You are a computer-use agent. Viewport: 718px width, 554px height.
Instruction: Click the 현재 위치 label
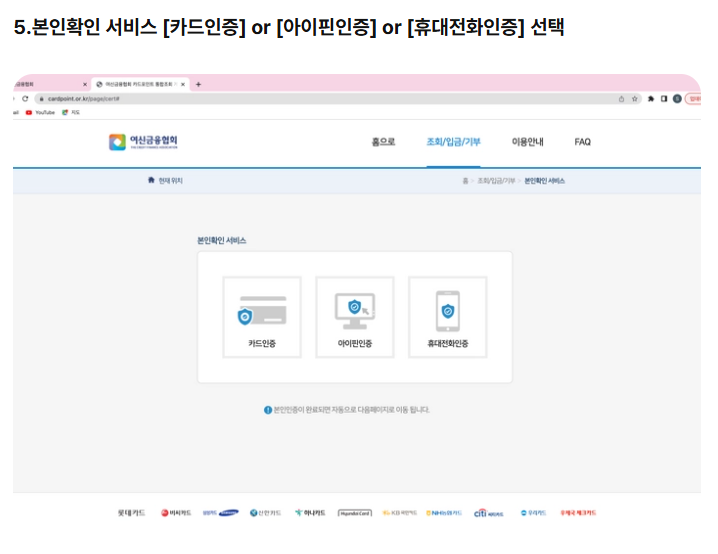[x=170, y=181]
